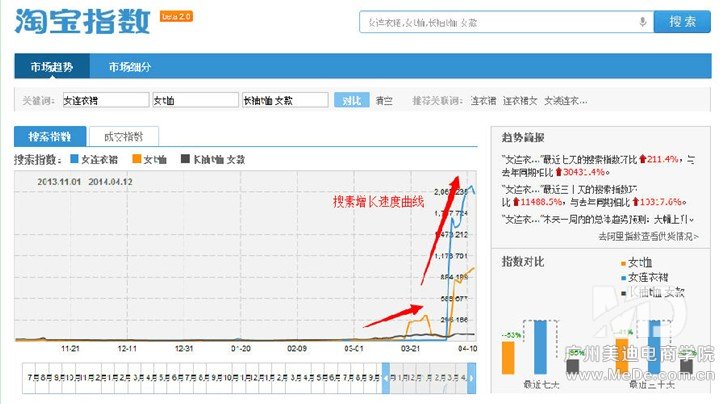The height and width of the screenshot is (404, 726).
Task: Click the date range 2013.11.01 2014.04.12 label
Action: coord(85,182)
